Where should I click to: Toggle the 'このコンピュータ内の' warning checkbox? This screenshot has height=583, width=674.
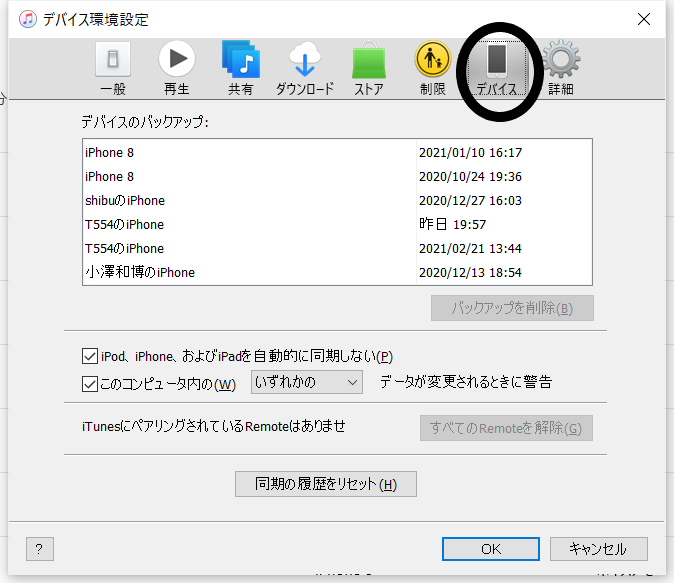89,384
